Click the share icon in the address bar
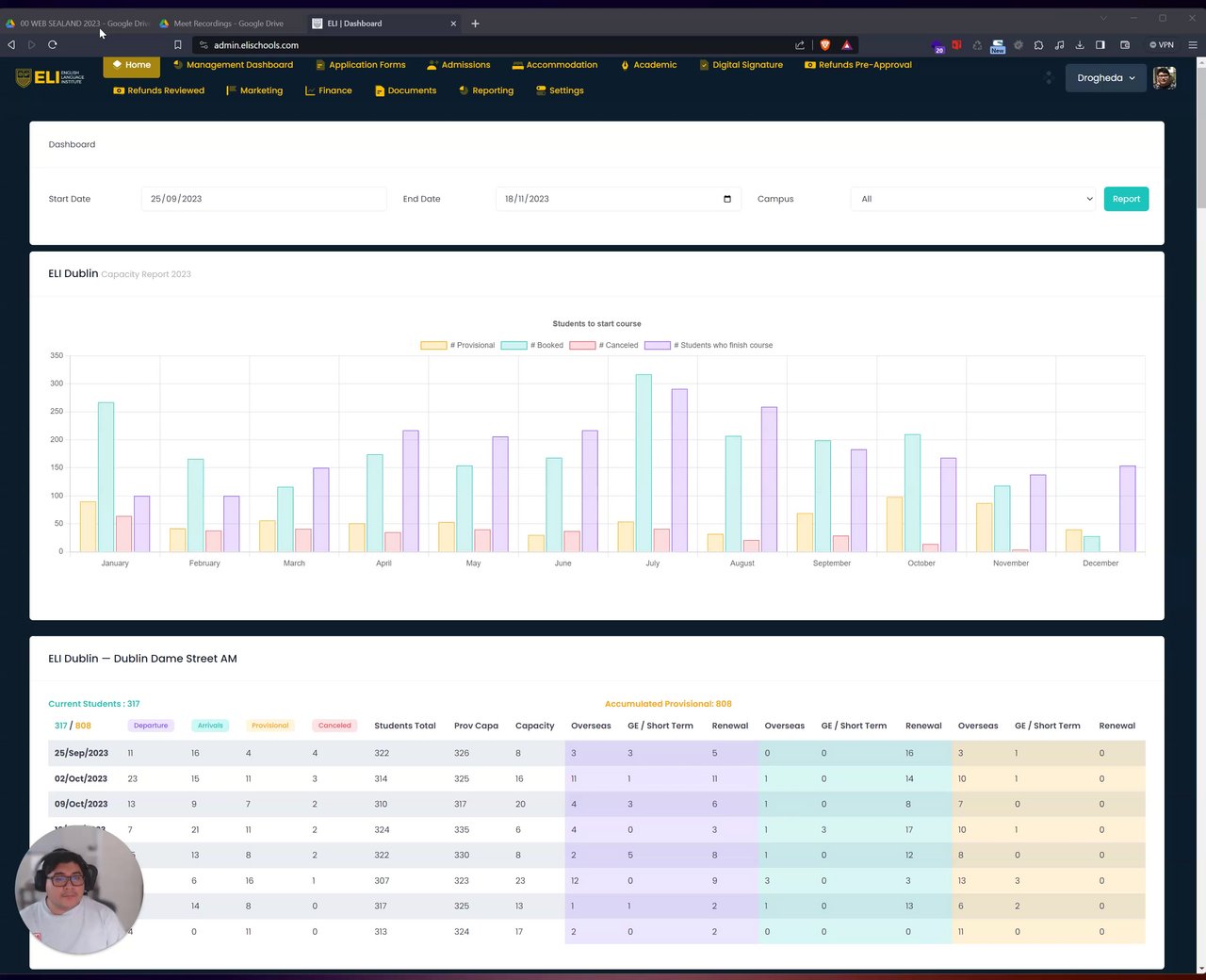This screenshot has width=1206, height=980. click(800, 44)
